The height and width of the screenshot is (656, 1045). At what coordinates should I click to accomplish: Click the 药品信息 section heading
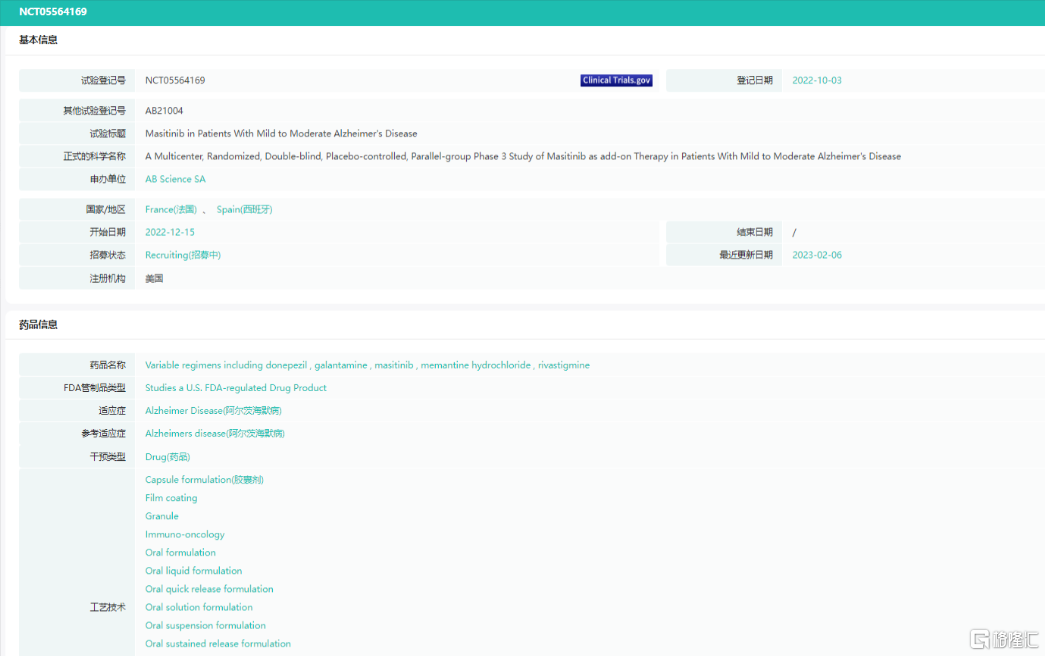pos(38,325)
